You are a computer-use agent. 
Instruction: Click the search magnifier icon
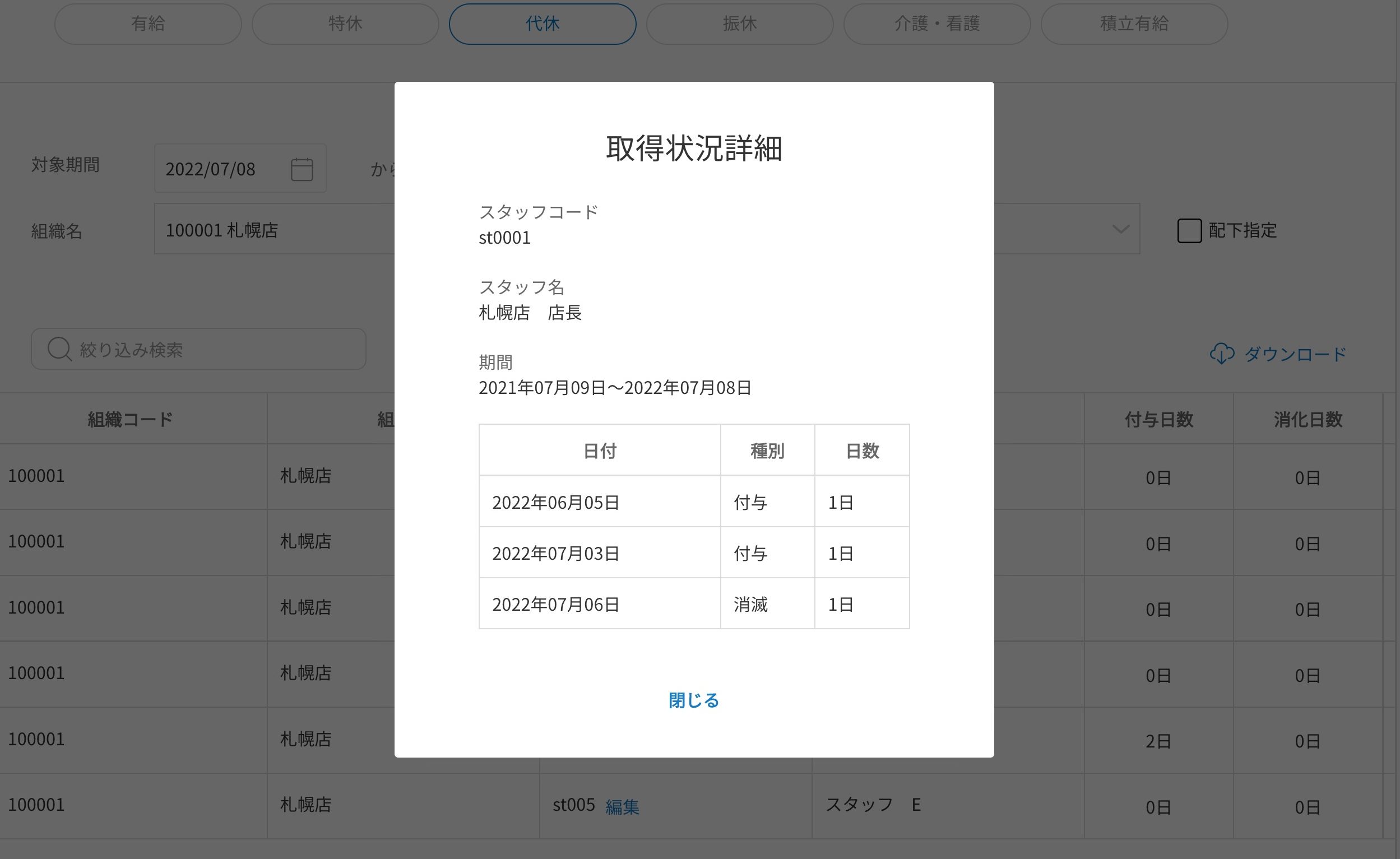(x=59, y=349)
